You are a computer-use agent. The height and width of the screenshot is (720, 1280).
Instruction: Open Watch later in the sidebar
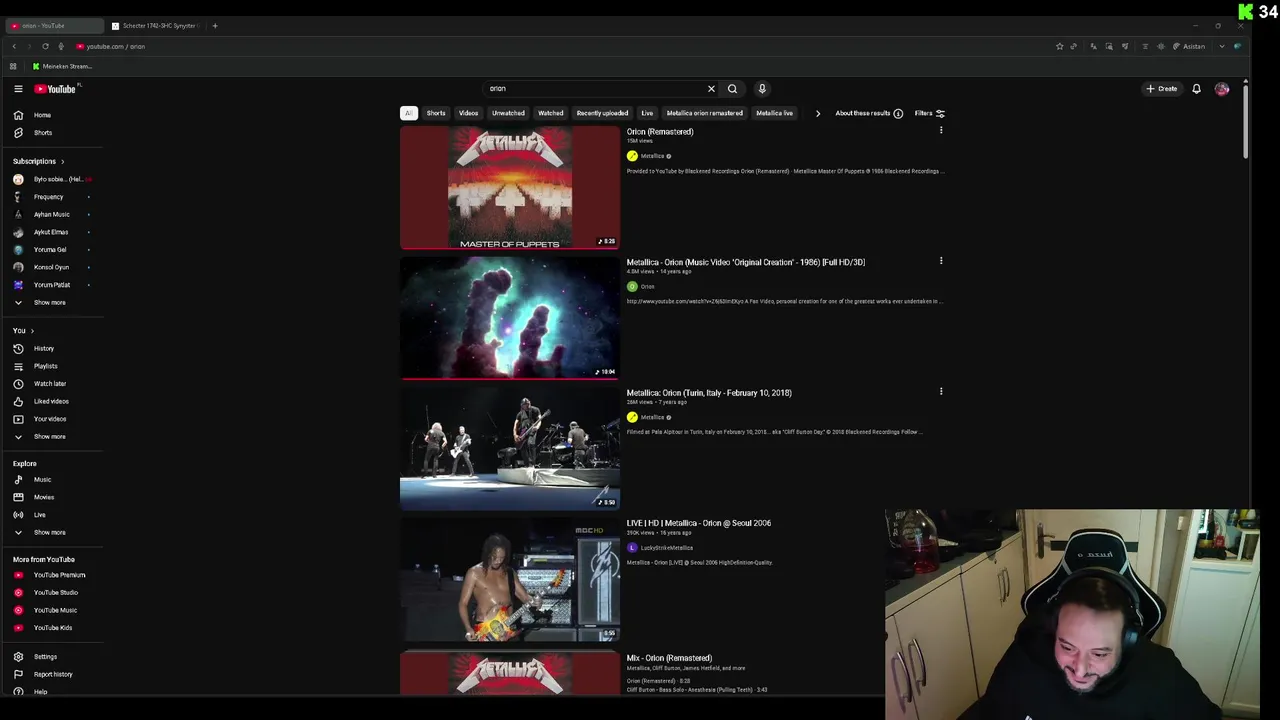(x=52, y=384)
